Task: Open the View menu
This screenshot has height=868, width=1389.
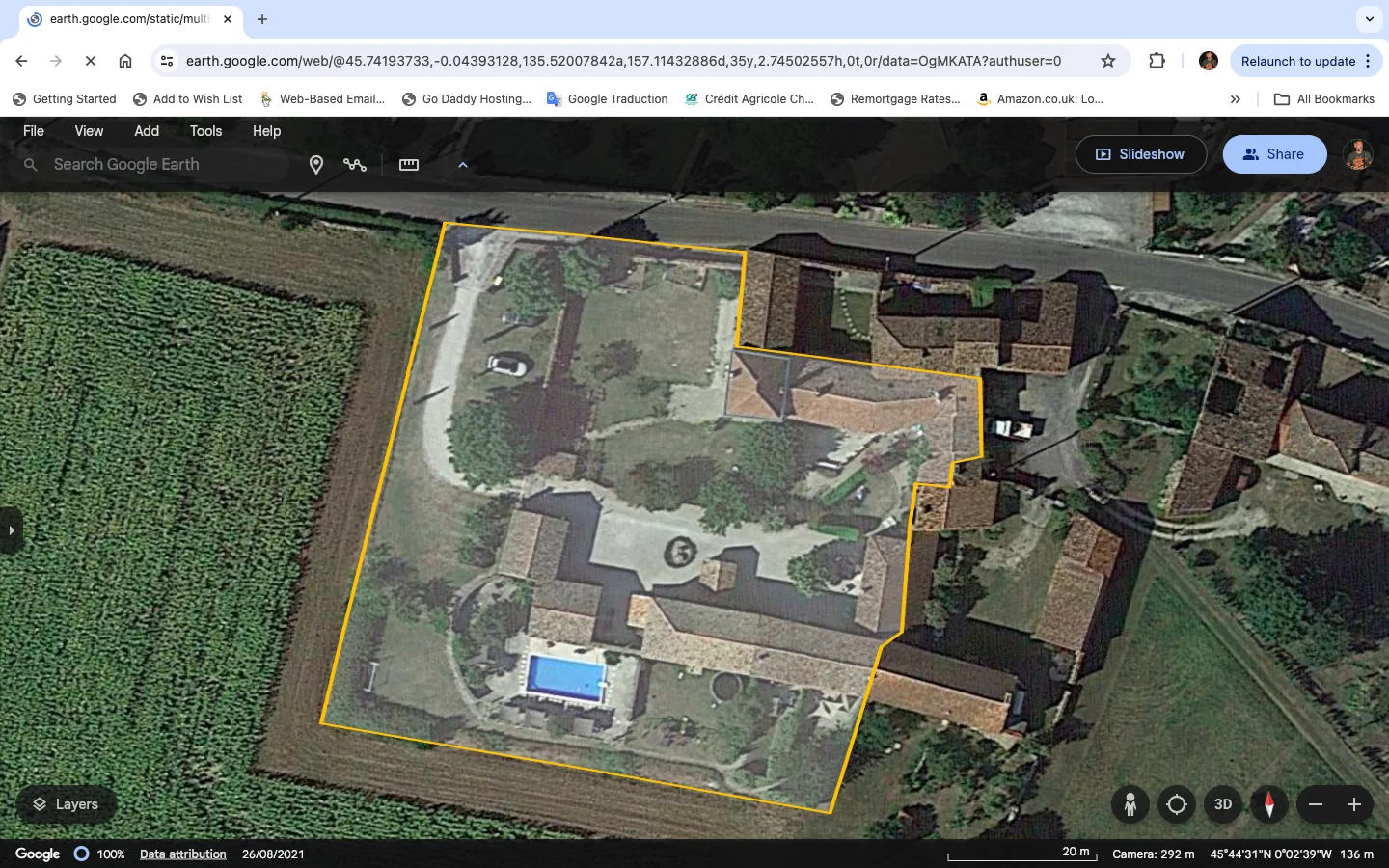Action: (89, 131)
